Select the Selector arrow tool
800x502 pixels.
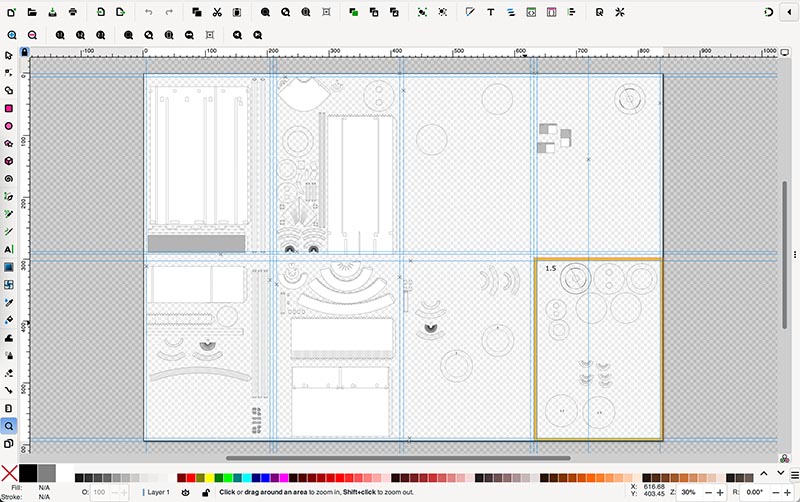coord(9,55)
